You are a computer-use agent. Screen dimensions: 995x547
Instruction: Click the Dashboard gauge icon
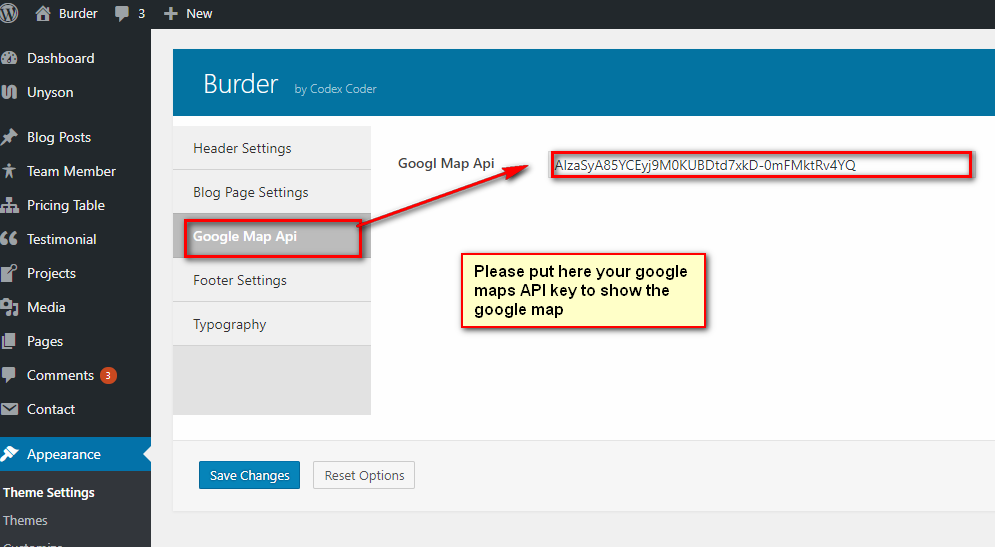pyautogui.click(x=9, y=58)
